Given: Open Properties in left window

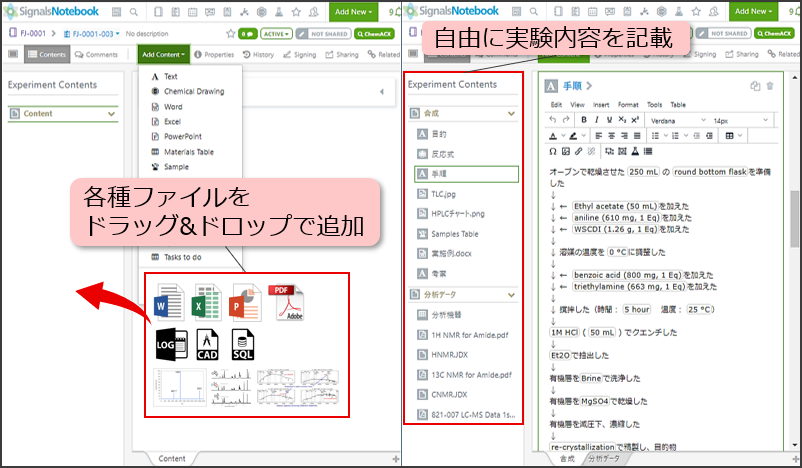Looking at the screenshot, I should click(214, 55).
